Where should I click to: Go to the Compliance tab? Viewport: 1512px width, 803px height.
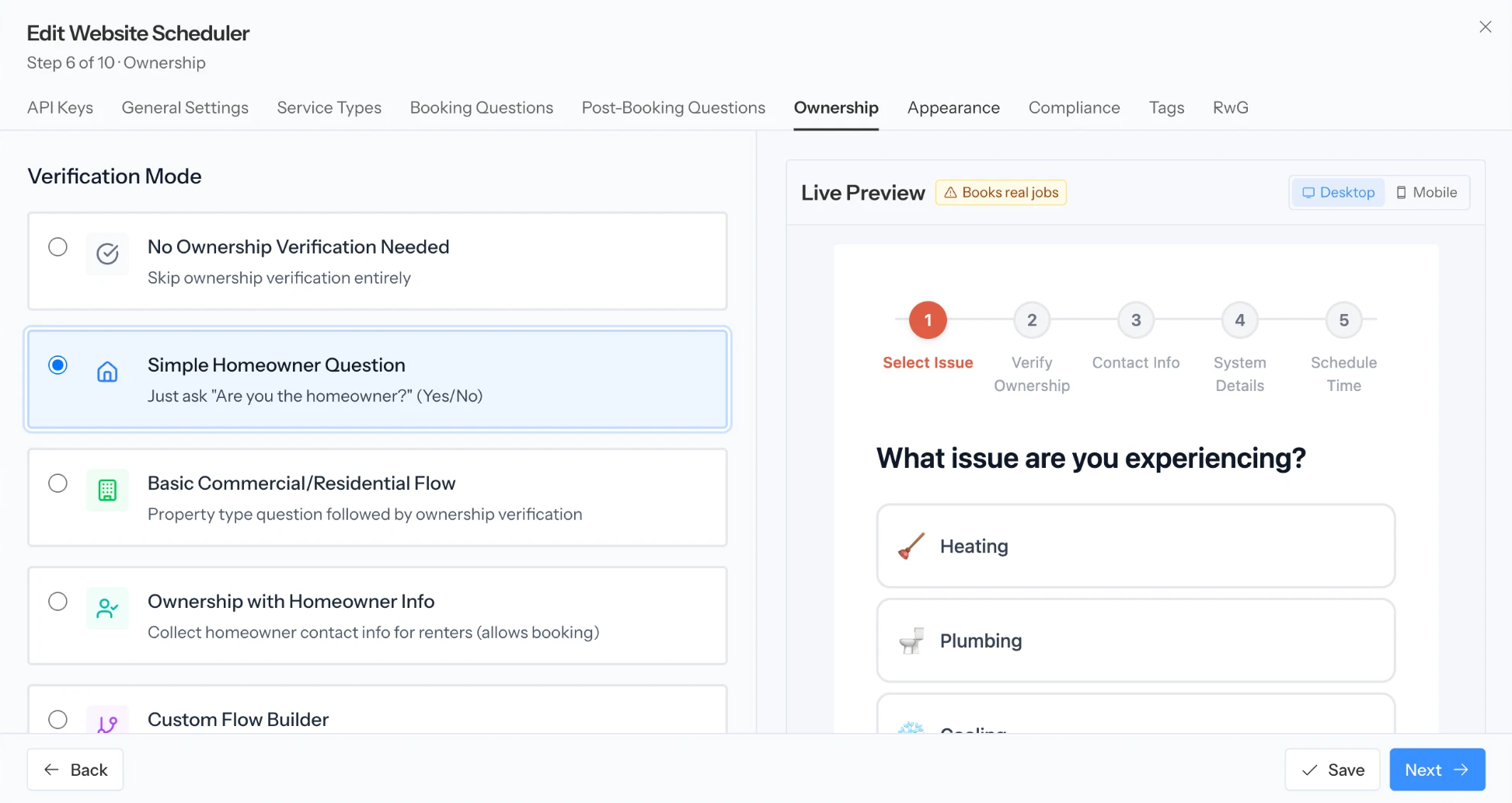(x=1075, y=108)
